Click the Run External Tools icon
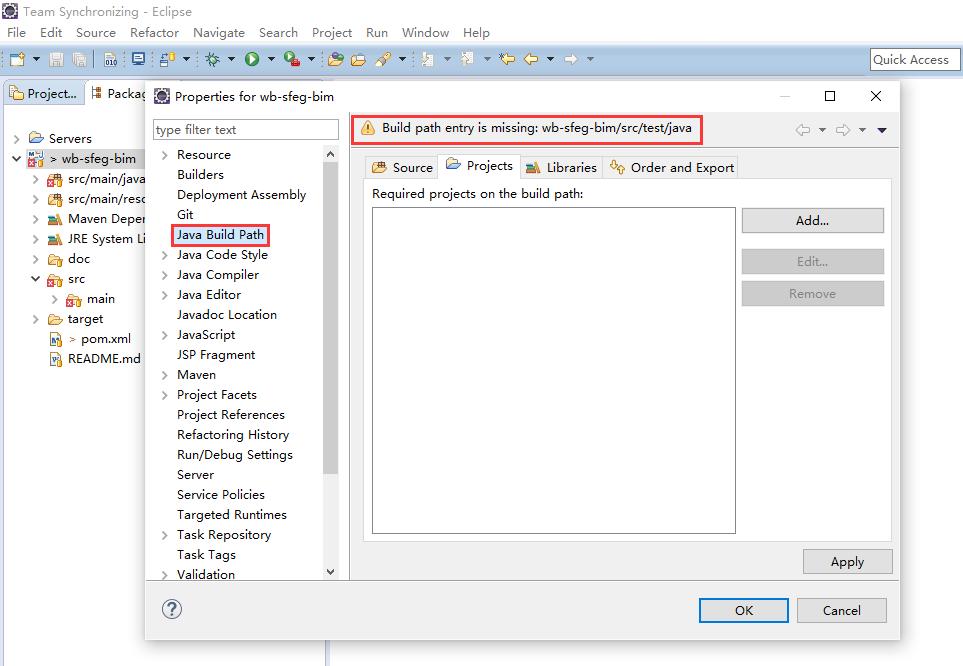Screen dimensions: 963x666 291,59
